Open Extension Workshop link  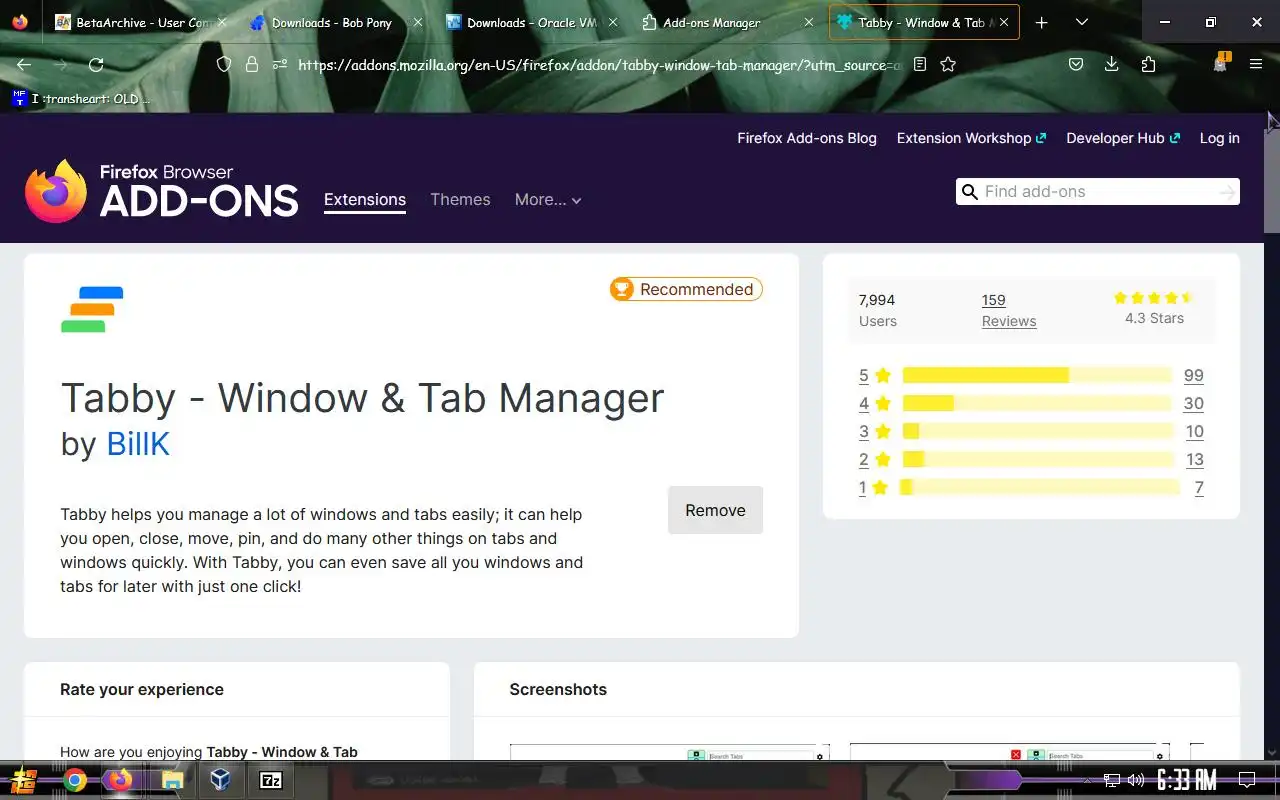click(971, 138)
